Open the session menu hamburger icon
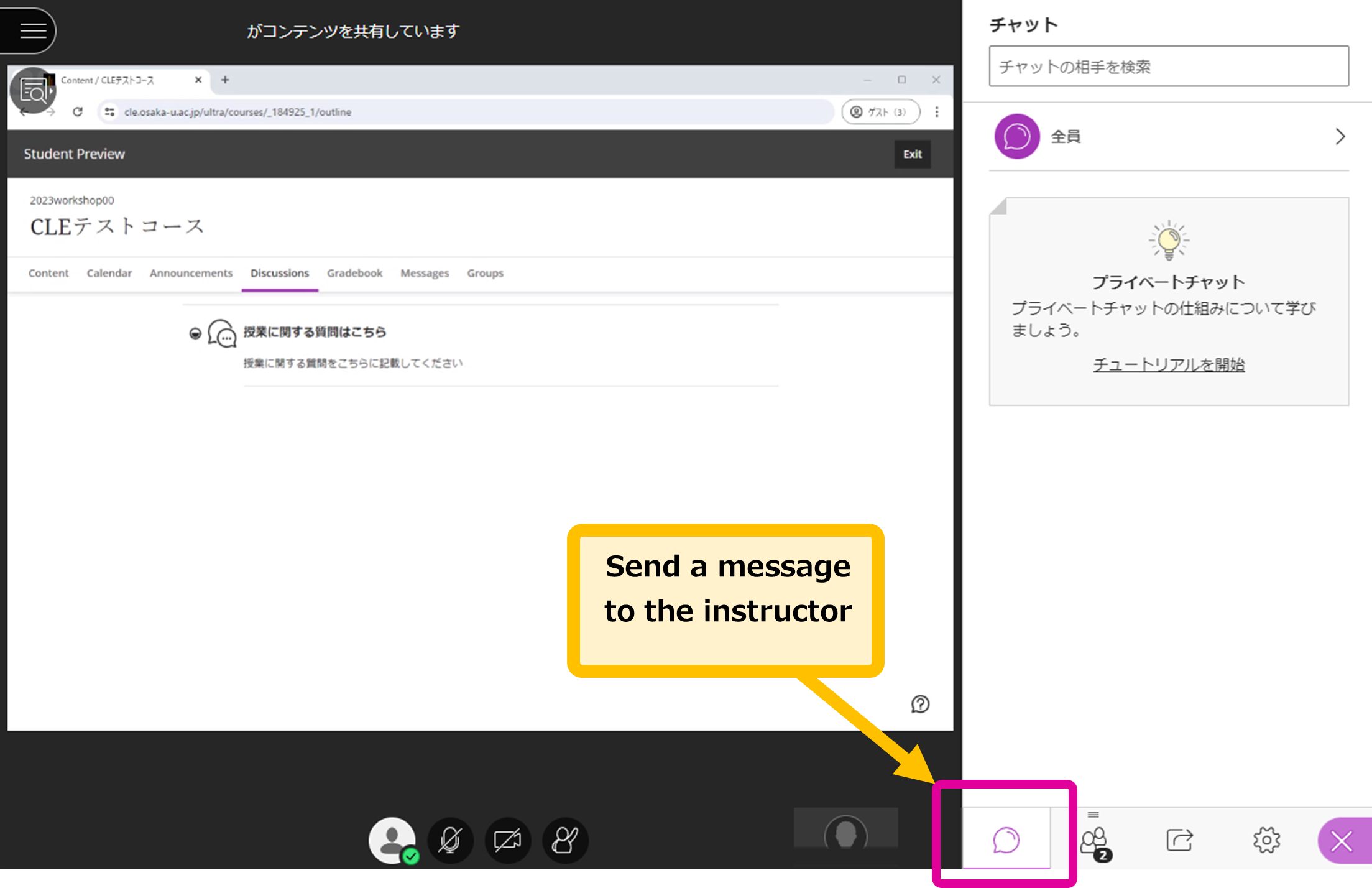 (x=33, y=30)
